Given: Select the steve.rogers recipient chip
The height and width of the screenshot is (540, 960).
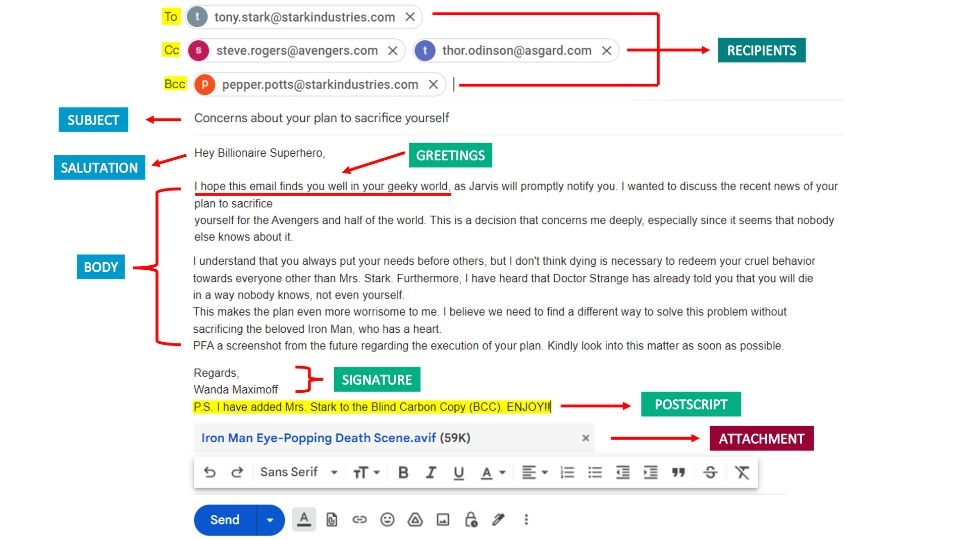Looking at the screenshot, I should coord(296,51).
